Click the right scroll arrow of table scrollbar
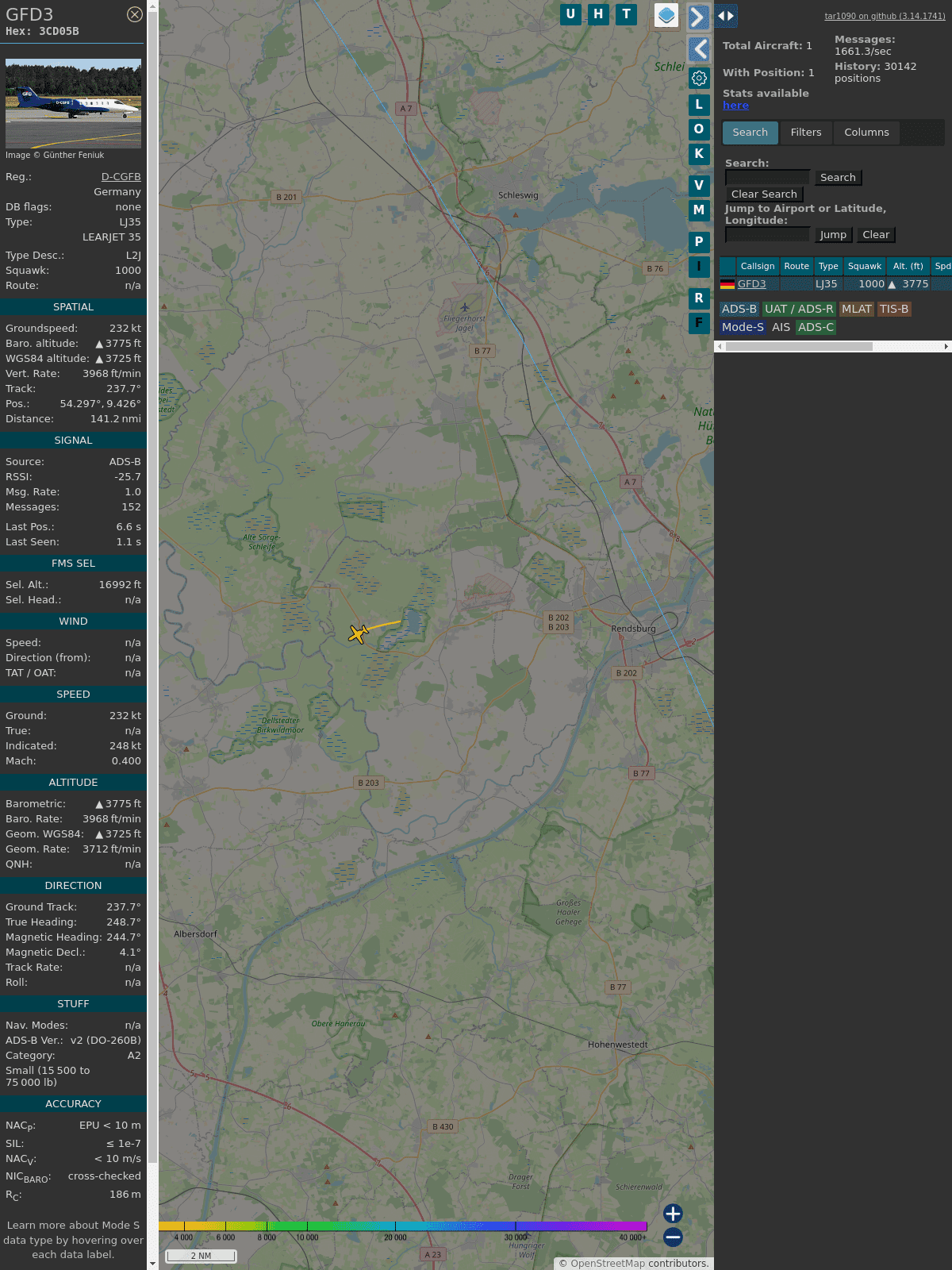 pos(946,347)
